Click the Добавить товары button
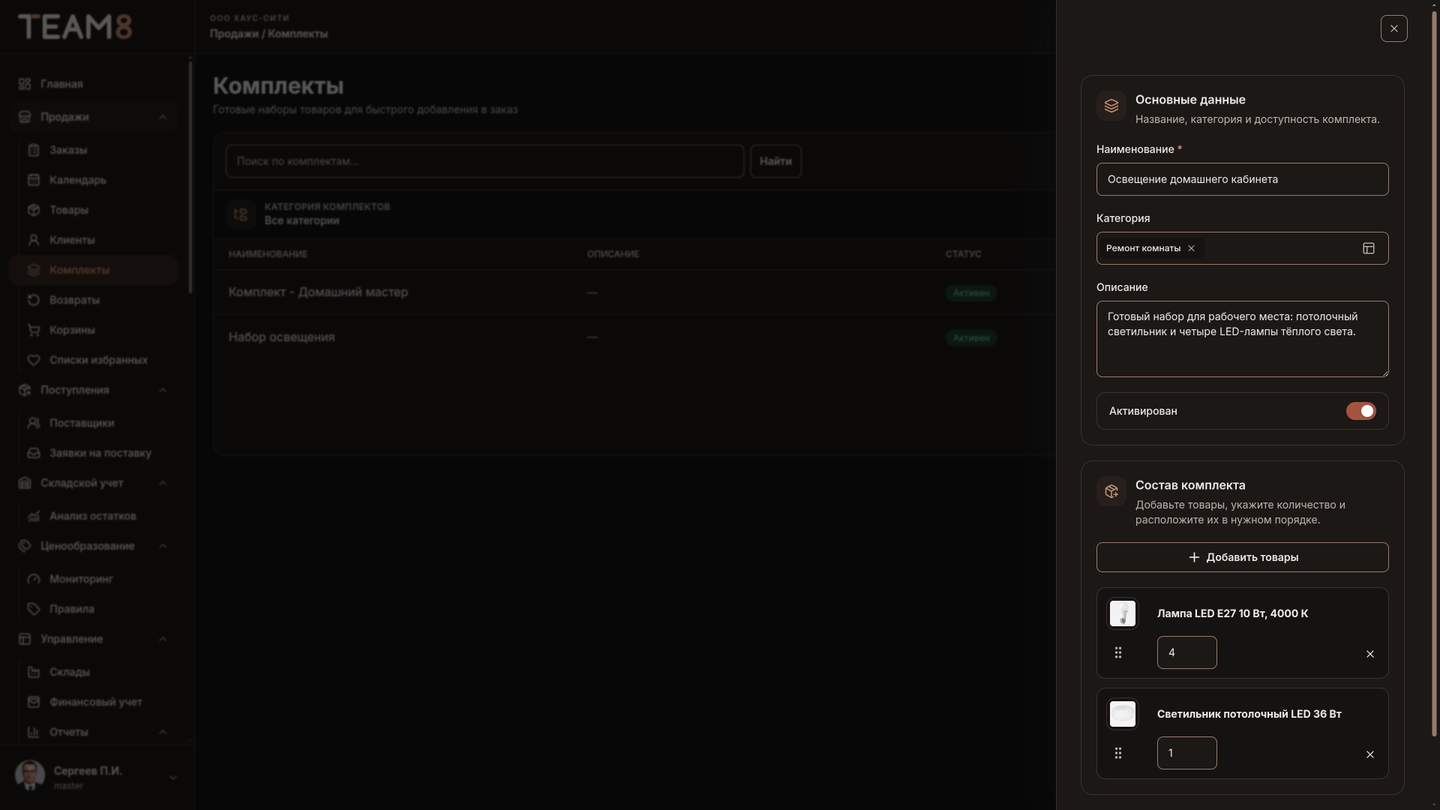This screenshot has height=810, width=1440. coord(1242,557)
